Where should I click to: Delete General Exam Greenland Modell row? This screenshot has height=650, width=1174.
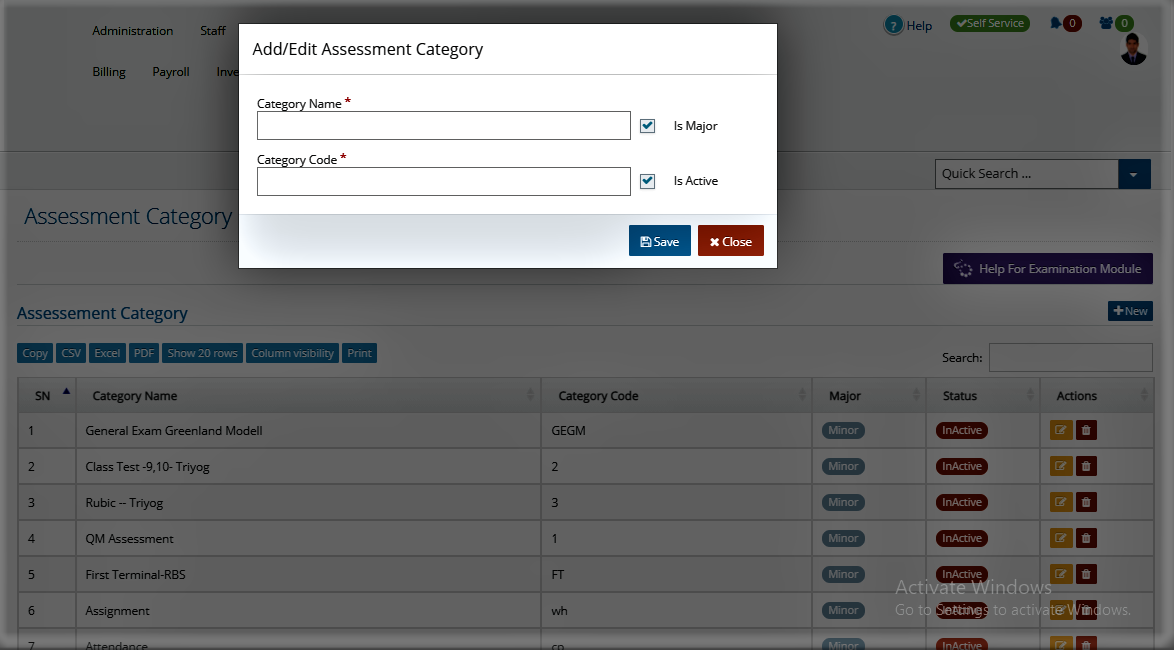coord(1086,431)
